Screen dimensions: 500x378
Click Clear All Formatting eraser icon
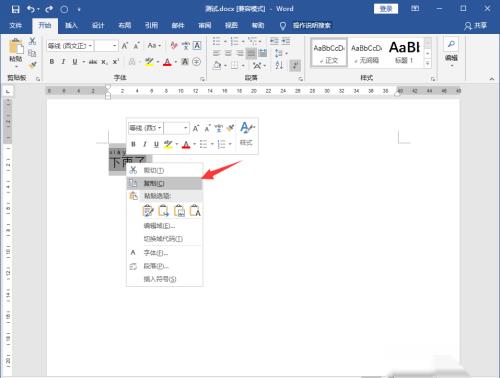point(174,46)
